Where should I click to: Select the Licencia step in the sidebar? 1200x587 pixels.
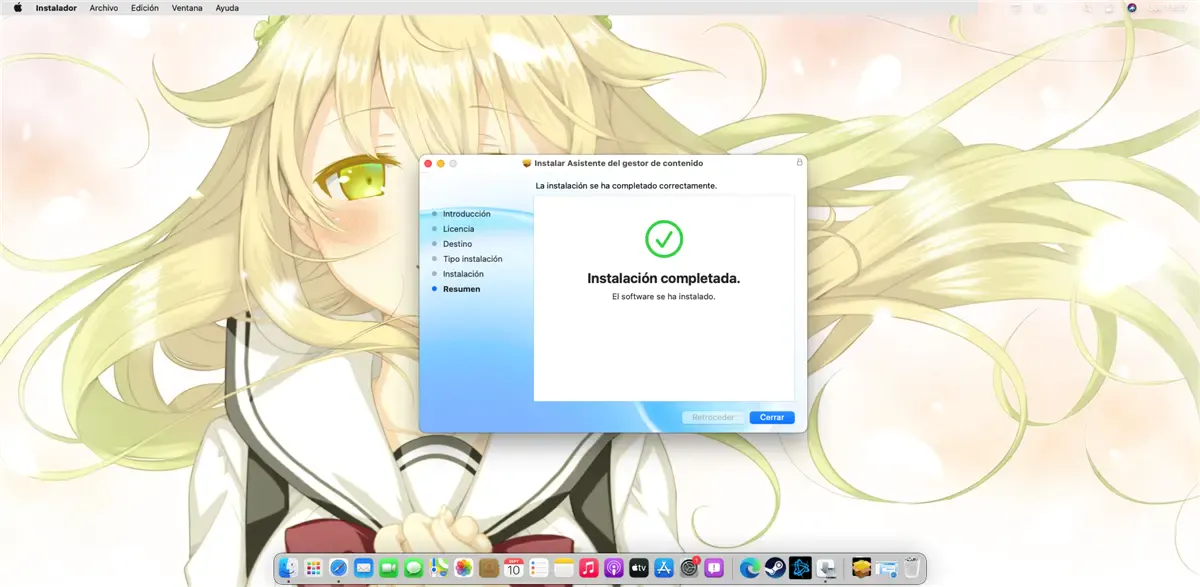pyautogui.click(x=459, y=229)
